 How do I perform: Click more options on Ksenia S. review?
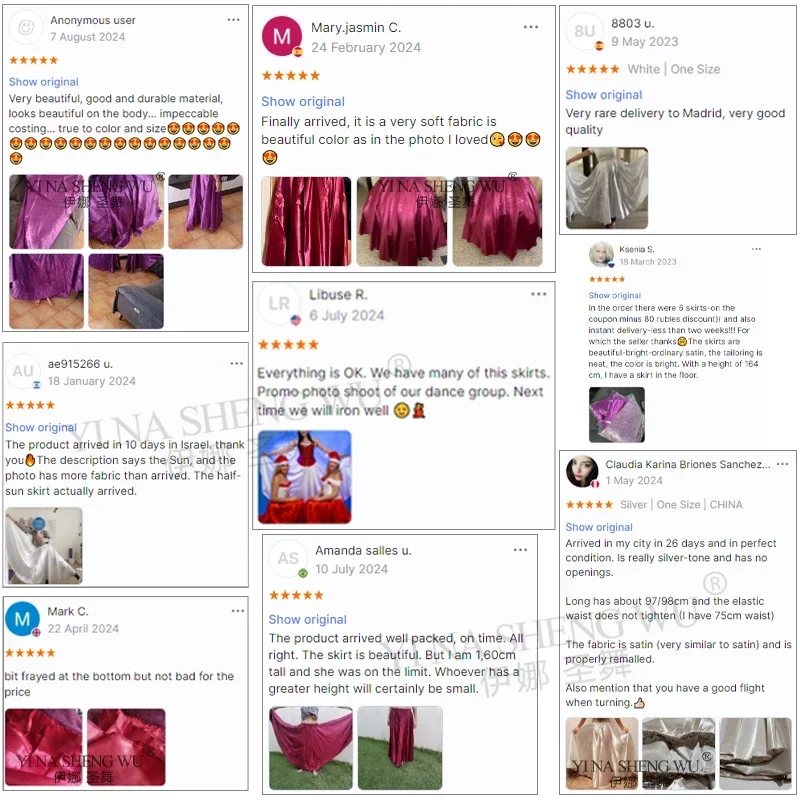coord(756,249)
